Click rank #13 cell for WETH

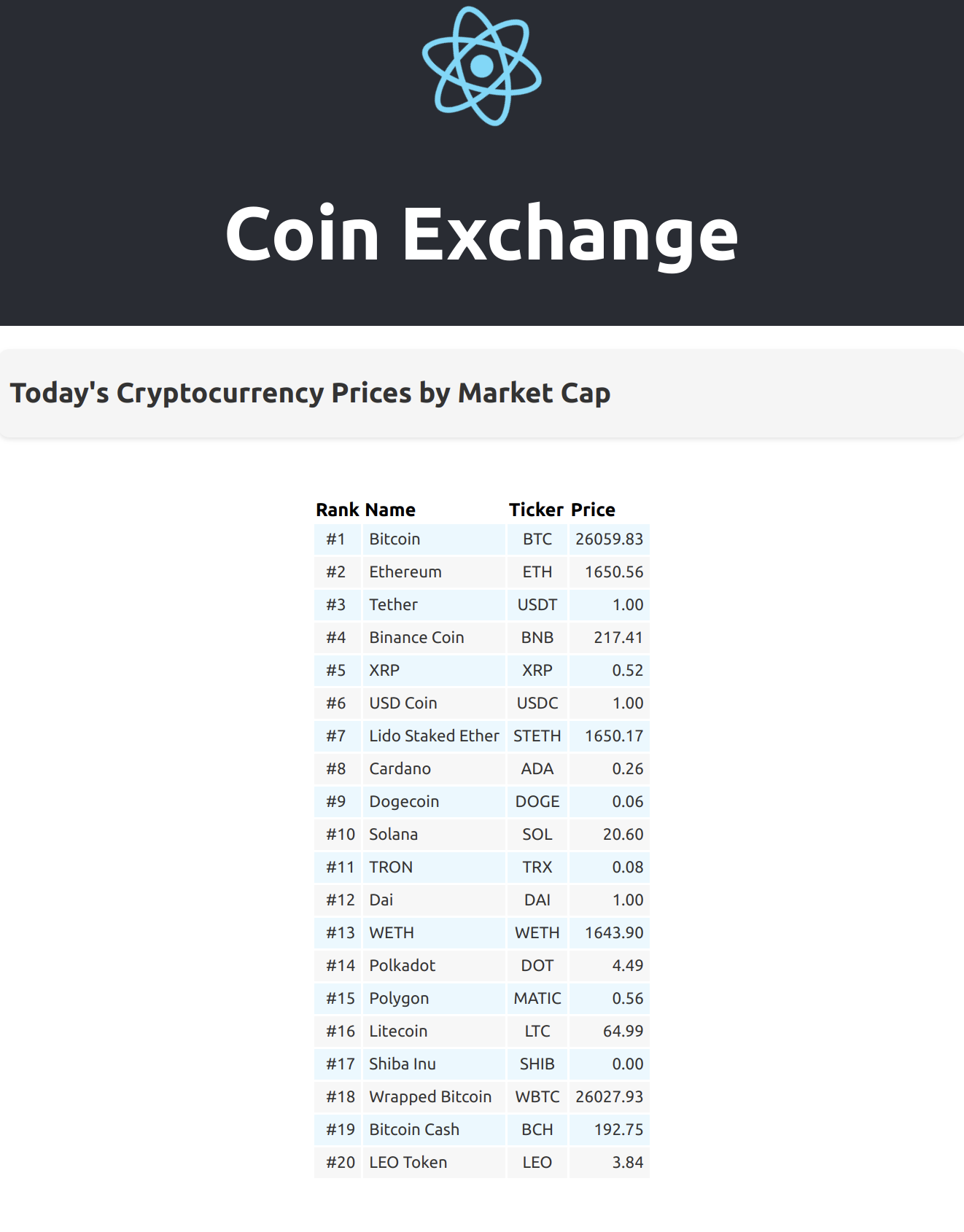coord(338,933)
